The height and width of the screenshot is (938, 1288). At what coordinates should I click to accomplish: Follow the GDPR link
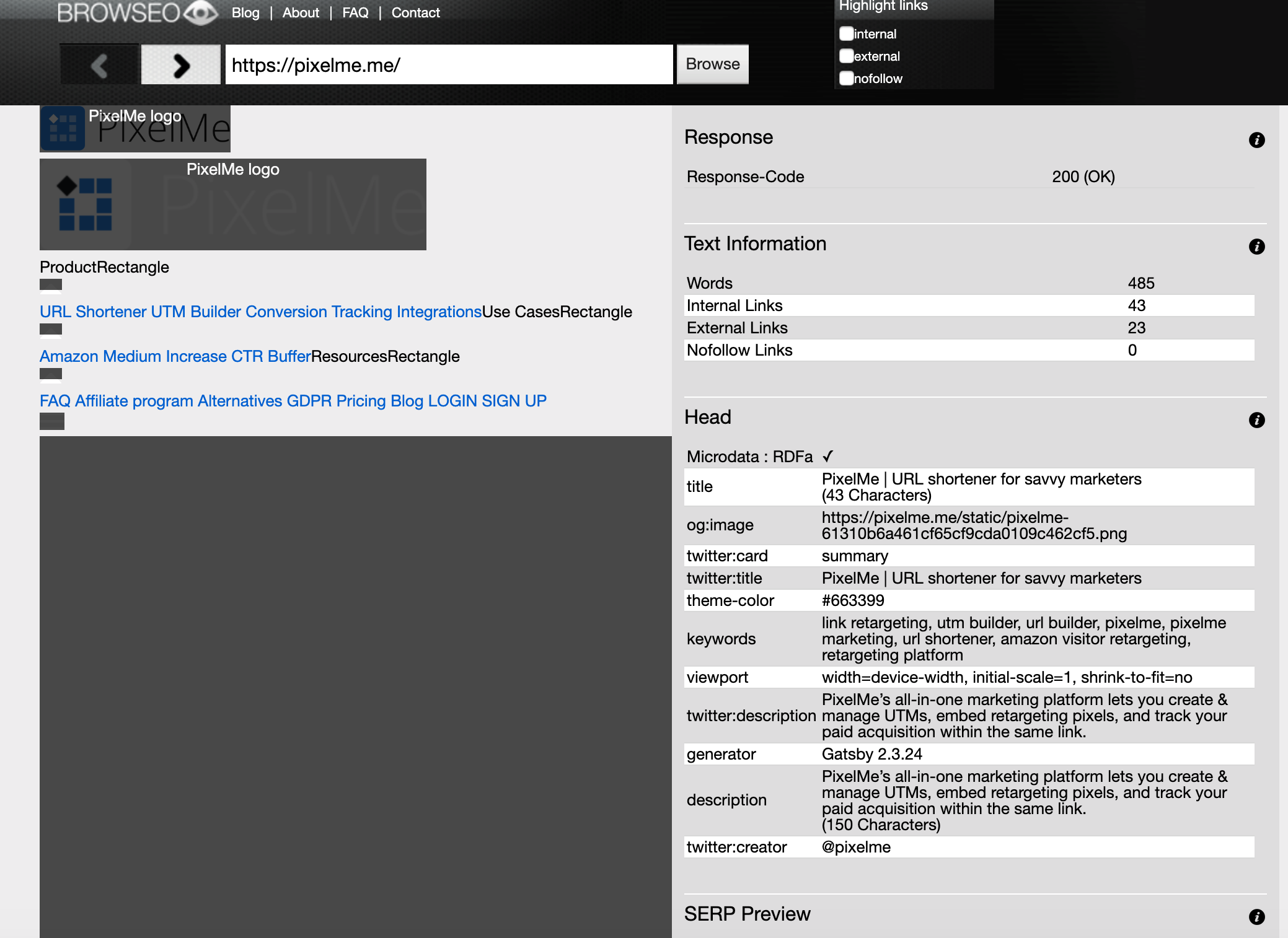coord(309,401)
